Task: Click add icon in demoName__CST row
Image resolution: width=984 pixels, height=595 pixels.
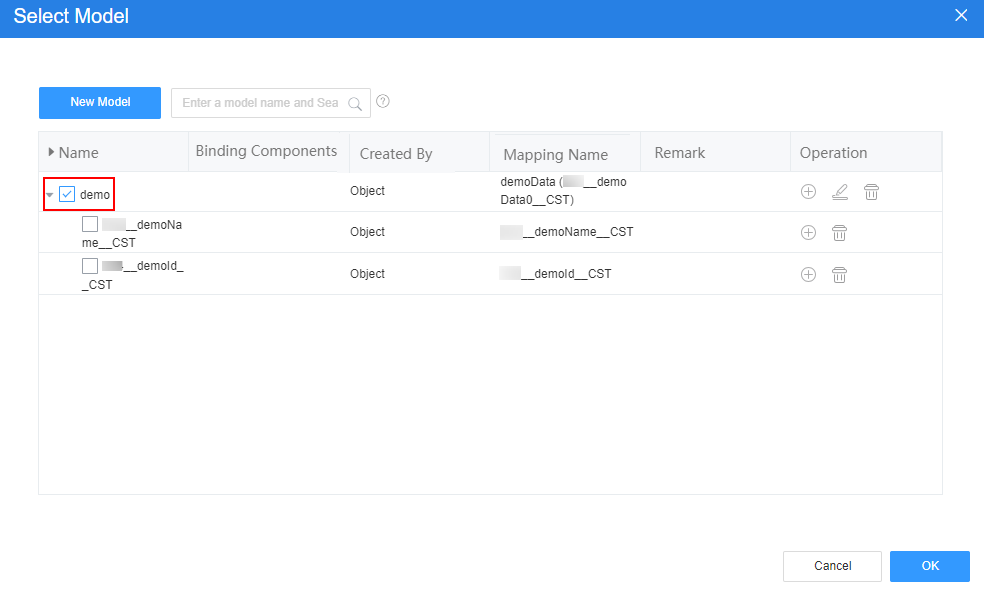Action: tap(808, 233)
